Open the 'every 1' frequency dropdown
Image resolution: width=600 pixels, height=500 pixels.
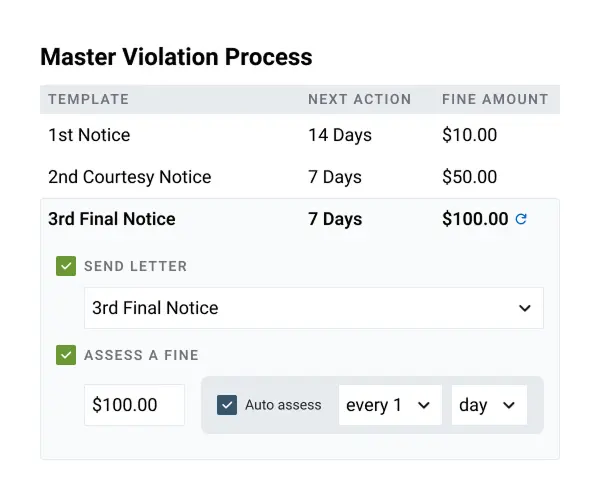pyautogui.click(x=390, y=405)
